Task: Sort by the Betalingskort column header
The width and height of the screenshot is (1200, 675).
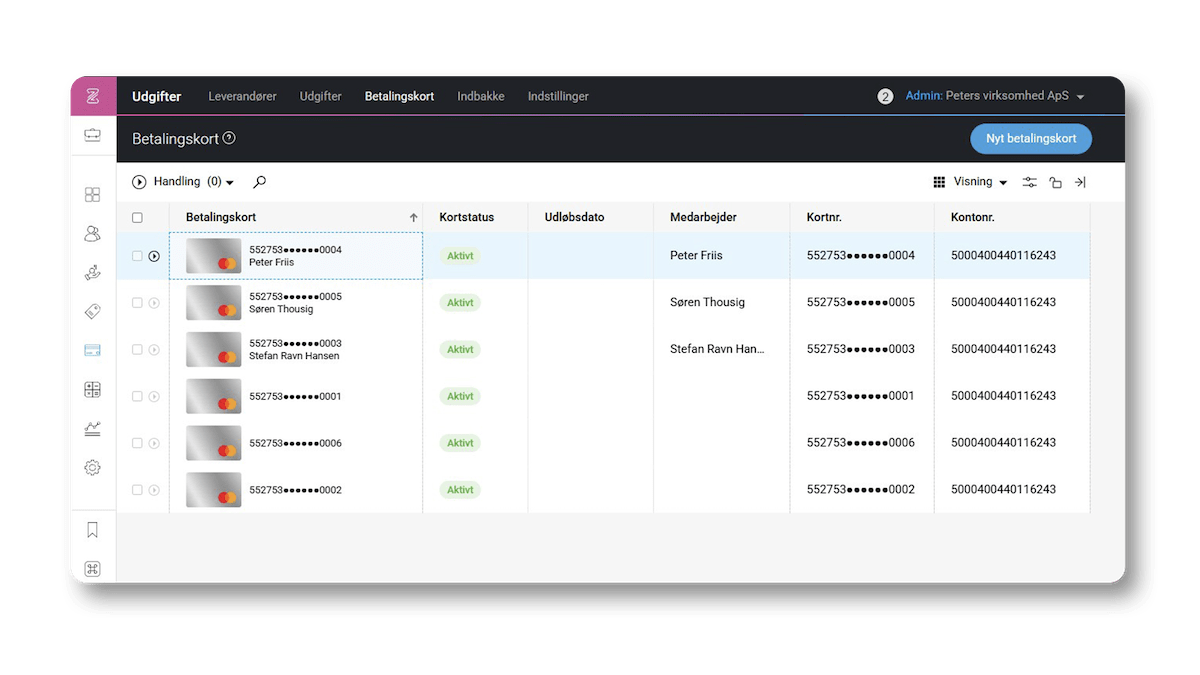Action: [x=221, y=217]
